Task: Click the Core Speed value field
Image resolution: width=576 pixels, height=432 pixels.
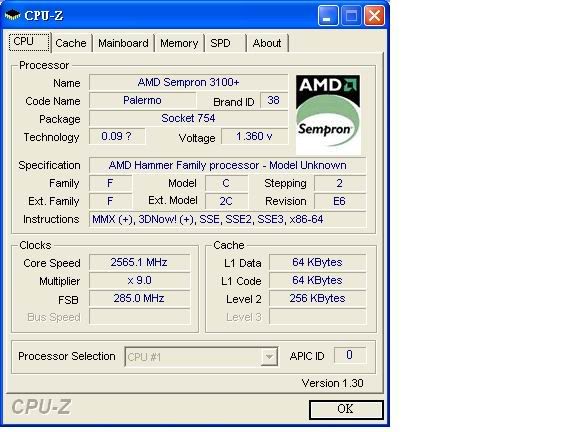Action: pyautogui.click(x=139, y=262)
